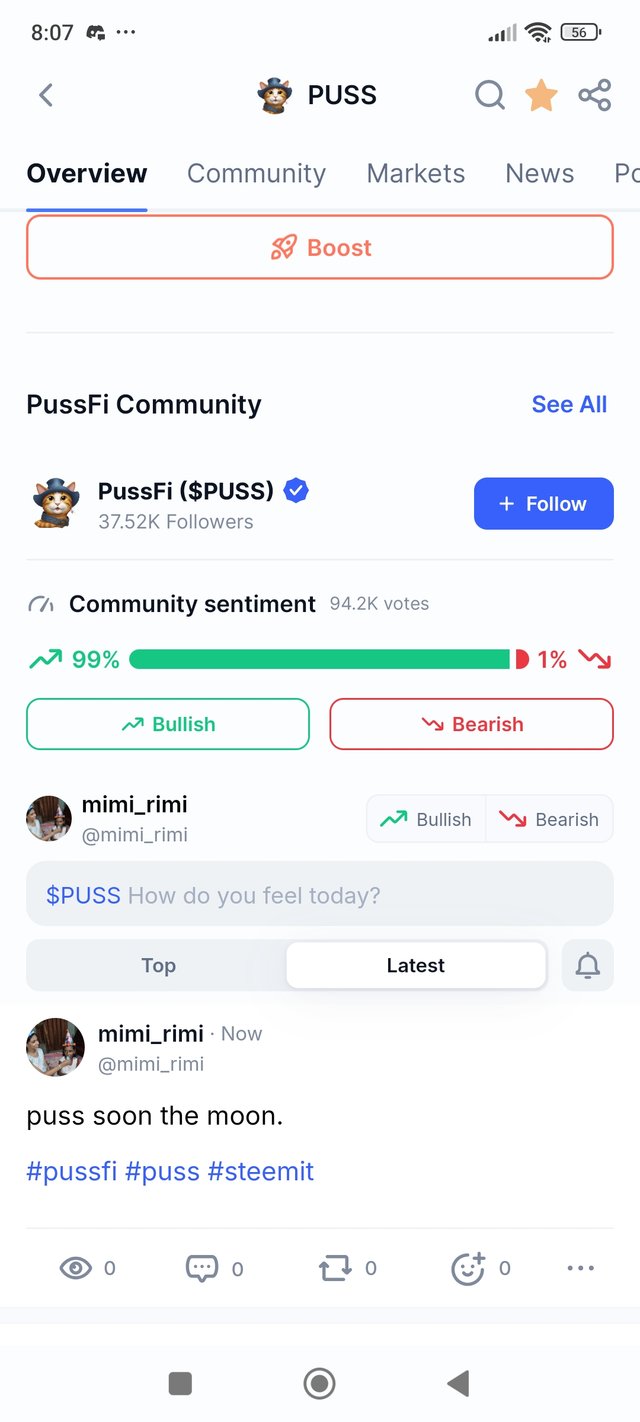This screenshot has height=1422, width=640.
Task: Open See All community link
Action: (569, 404)
